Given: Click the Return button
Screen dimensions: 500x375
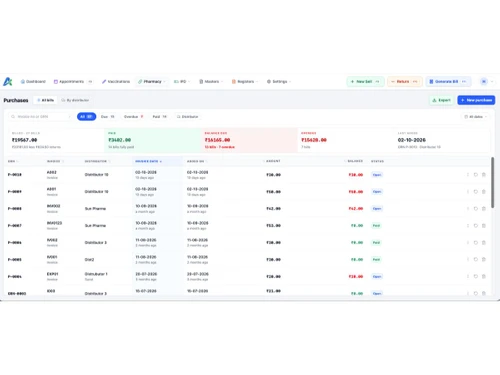Looking at the screenshot, I should pos(405,81).
